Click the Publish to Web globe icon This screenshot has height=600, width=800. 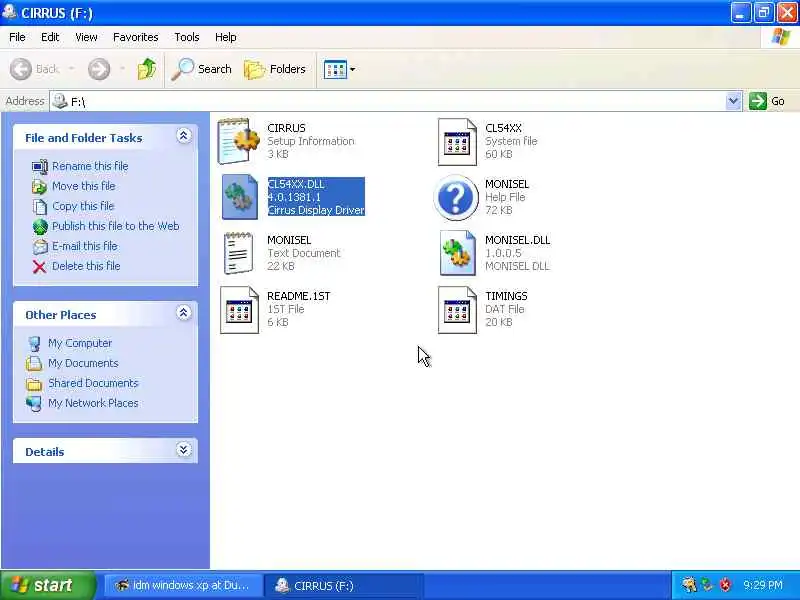pyautogui.click(x=40, y=227)
